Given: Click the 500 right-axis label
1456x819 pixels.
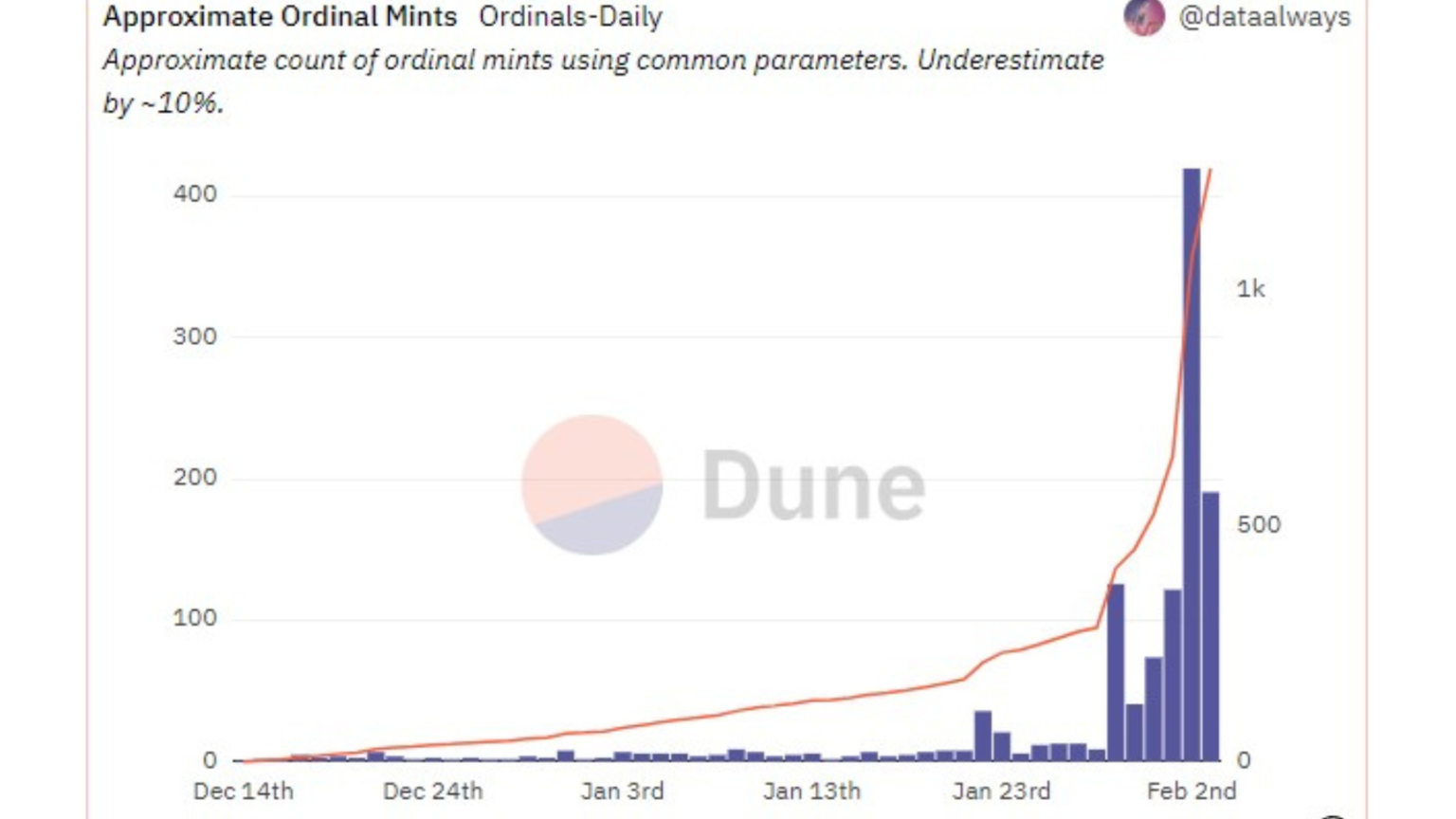Looking at the screenshot, I should [x=1258, y=524].
